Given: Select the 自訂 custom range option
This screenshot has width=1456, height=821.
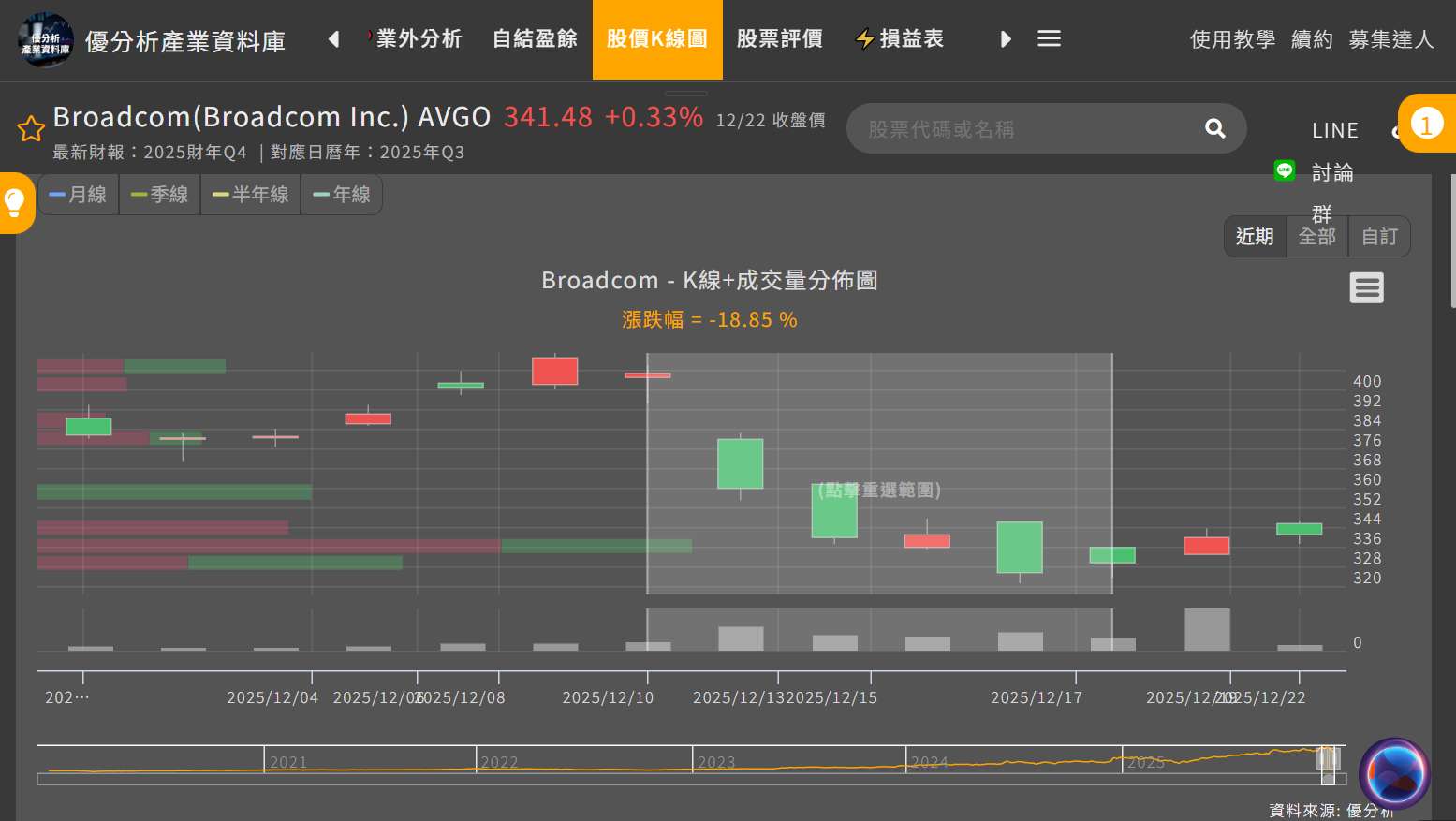Looking at the screenshot, I should [x=1378, y=237].
